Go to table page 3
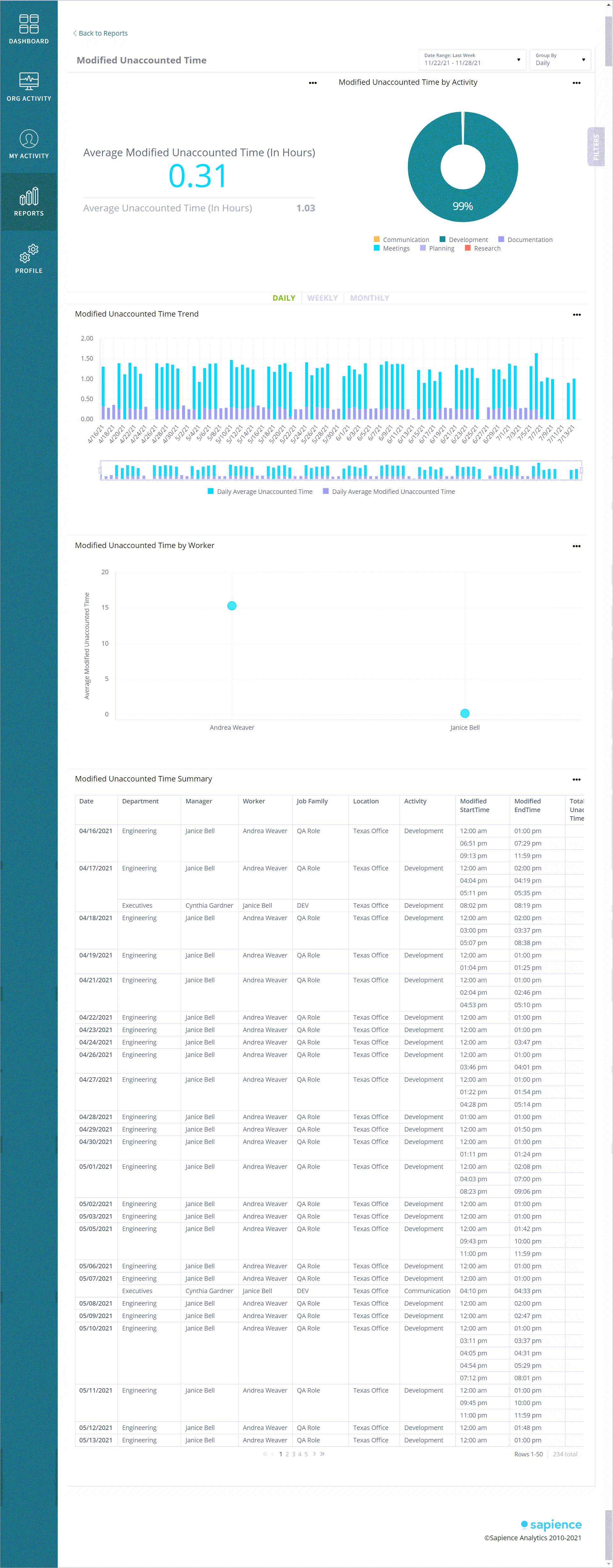 [x=293, y=1454]
